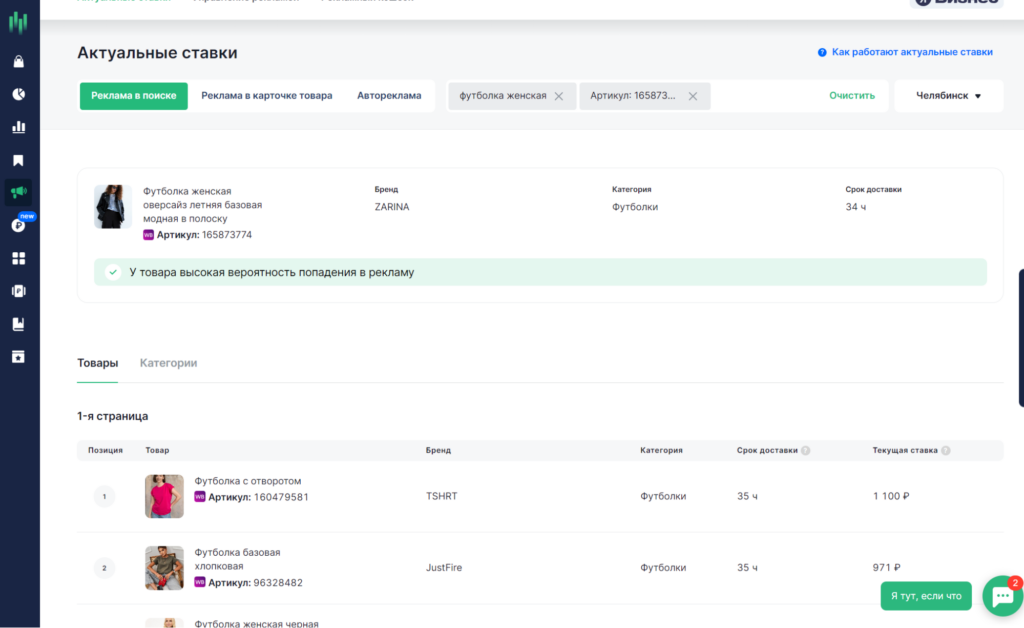Open 'Как работают актуальные ставки' help link
The height and width of the screenshot is (628, 1024).
coord(911,52)
